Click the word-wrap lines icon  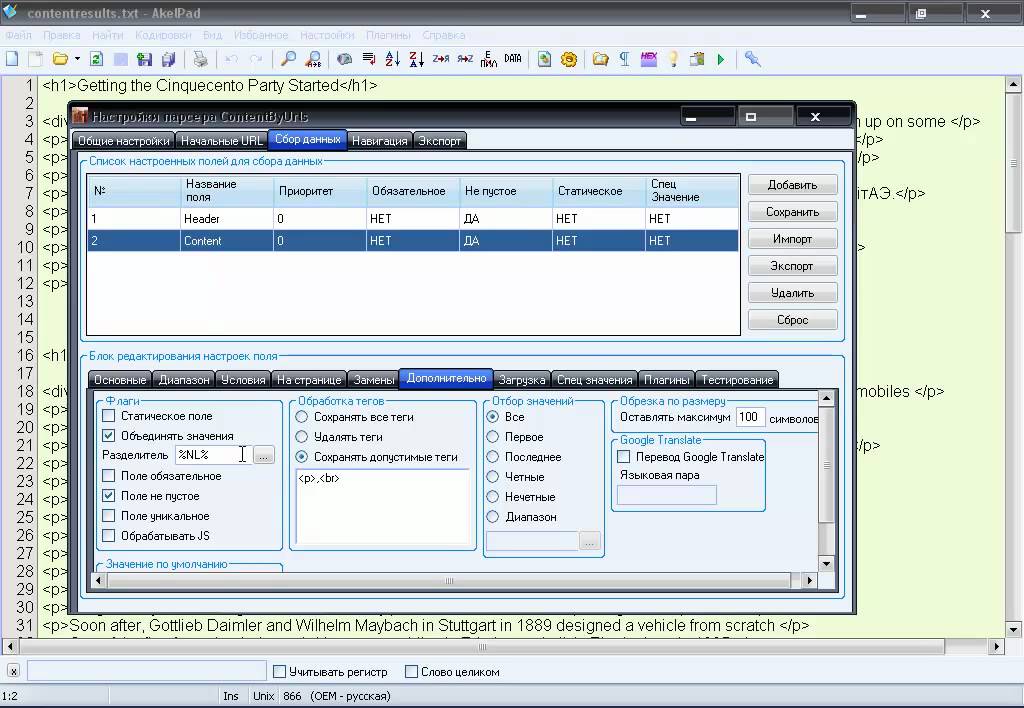pos(369,59)
